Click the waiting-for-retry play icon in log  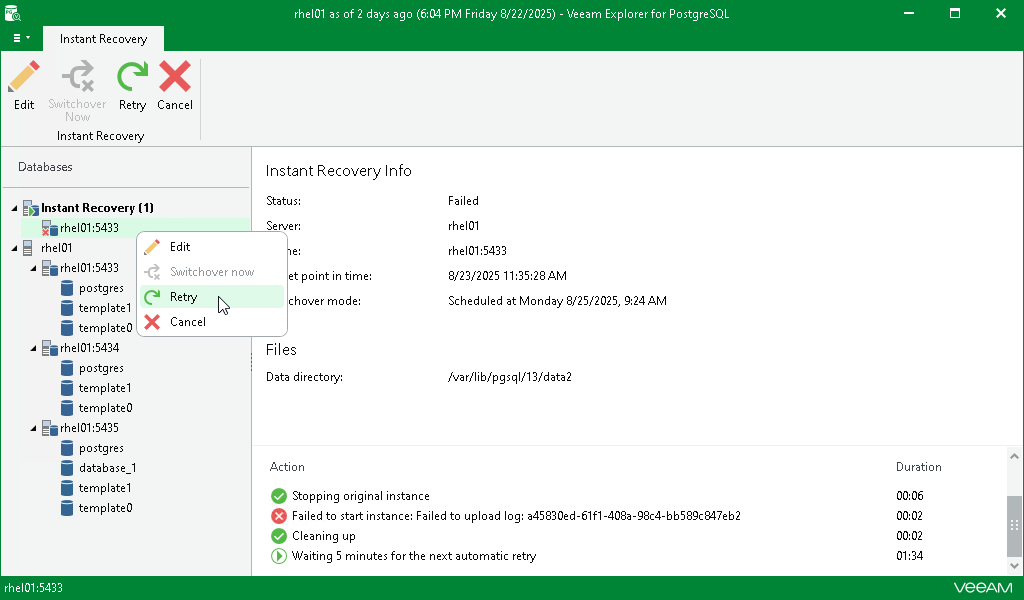(279, 556)
